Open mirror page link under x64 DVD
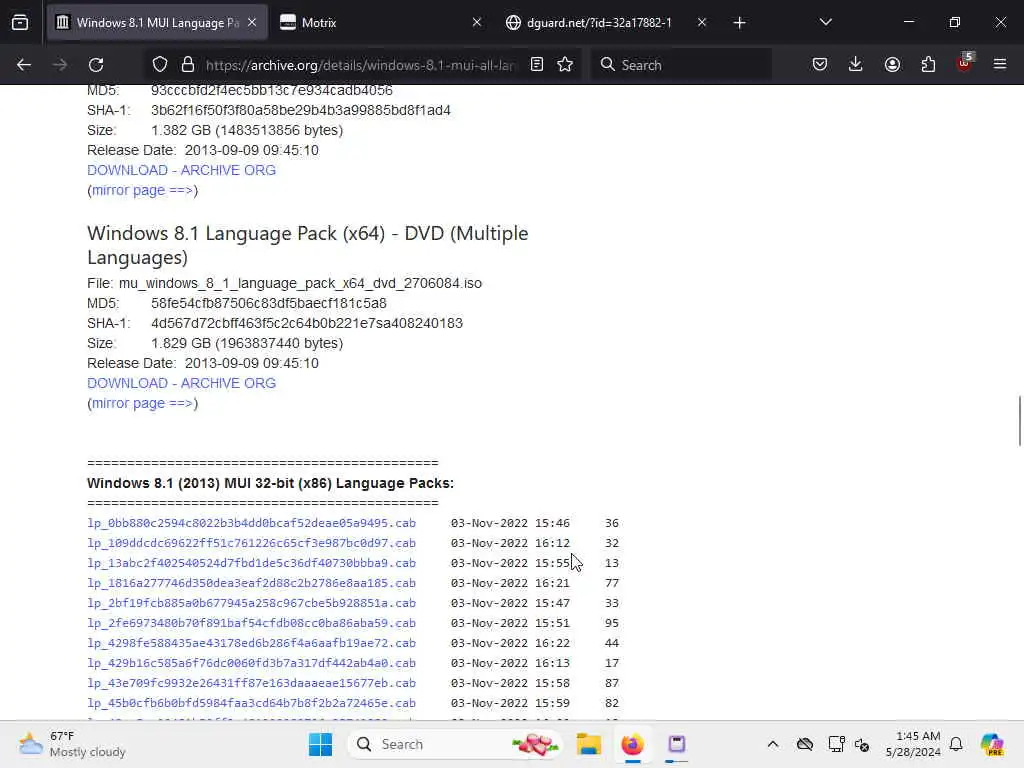1024x768 pixels. coord(143,404)
